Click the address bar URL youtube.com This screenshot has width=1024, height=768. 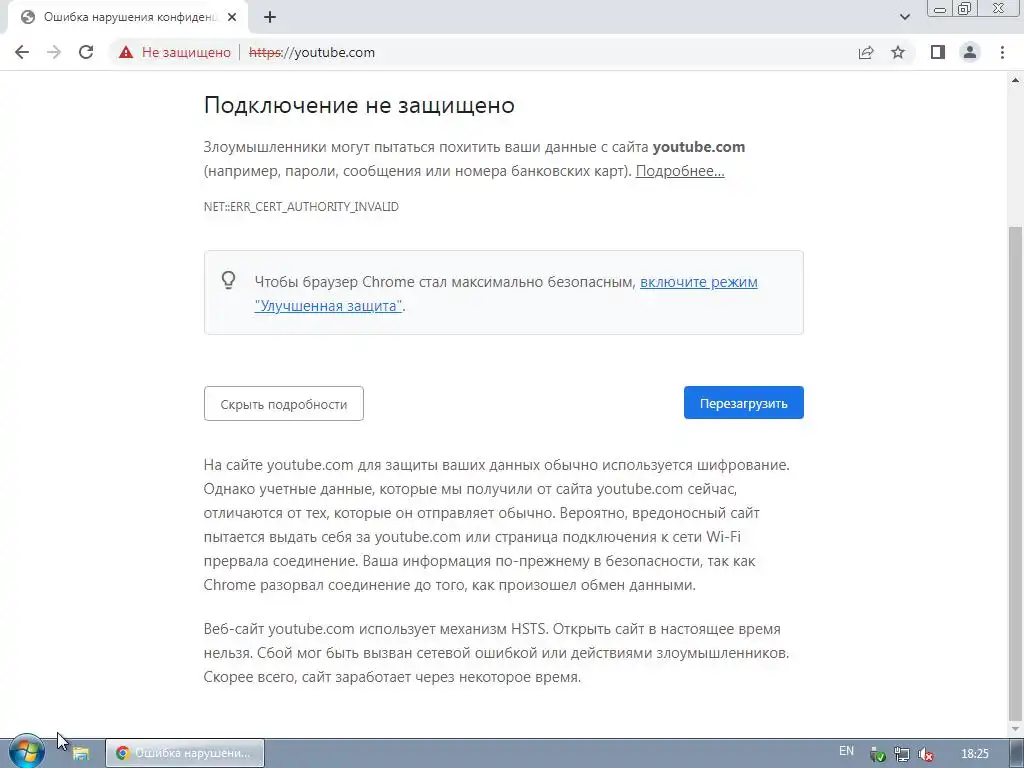pos(312,52)
